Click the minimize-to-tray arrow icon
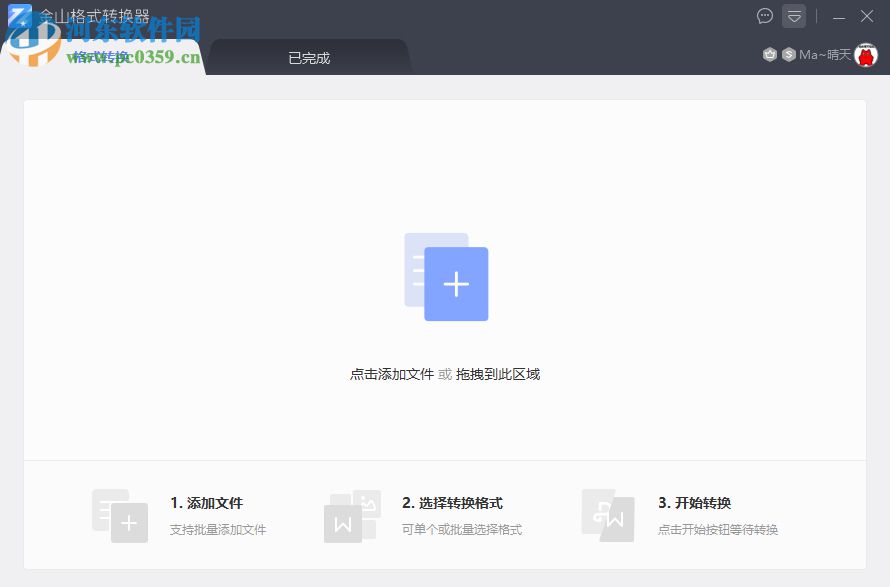Viewport: 890px width, 587px height. pyautogui.click(x=793, y=16)
